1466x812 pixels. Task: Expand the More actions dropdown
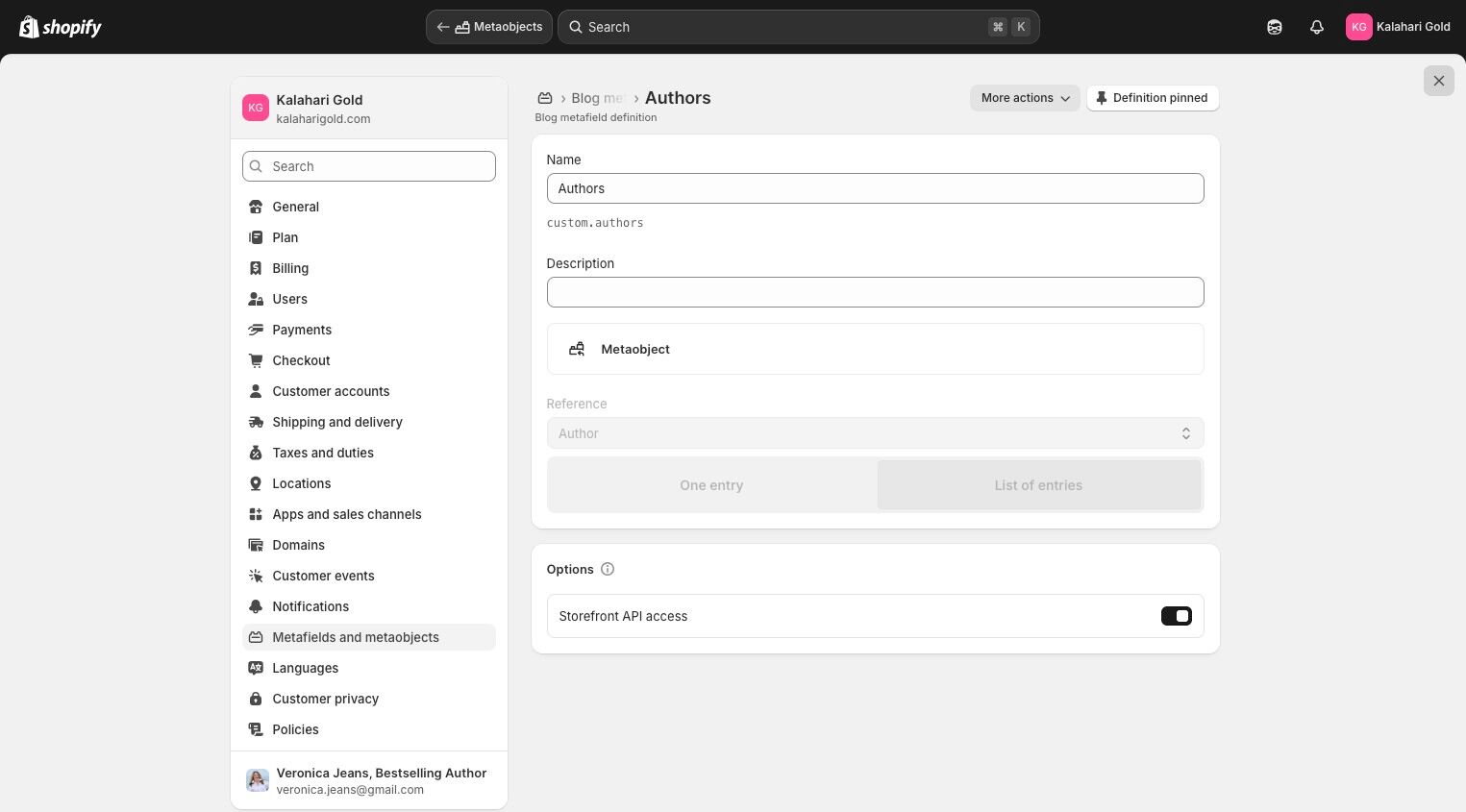point(1025,98)
